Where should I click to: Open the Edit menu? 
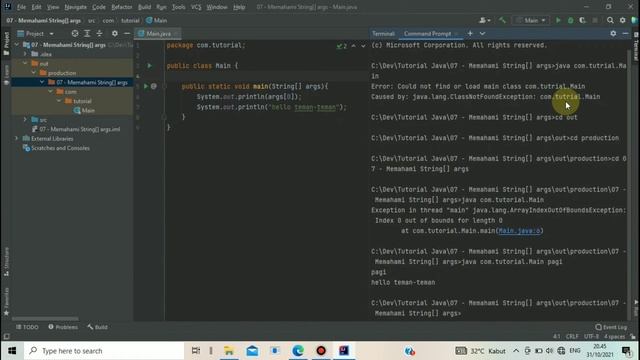[36, 7]
